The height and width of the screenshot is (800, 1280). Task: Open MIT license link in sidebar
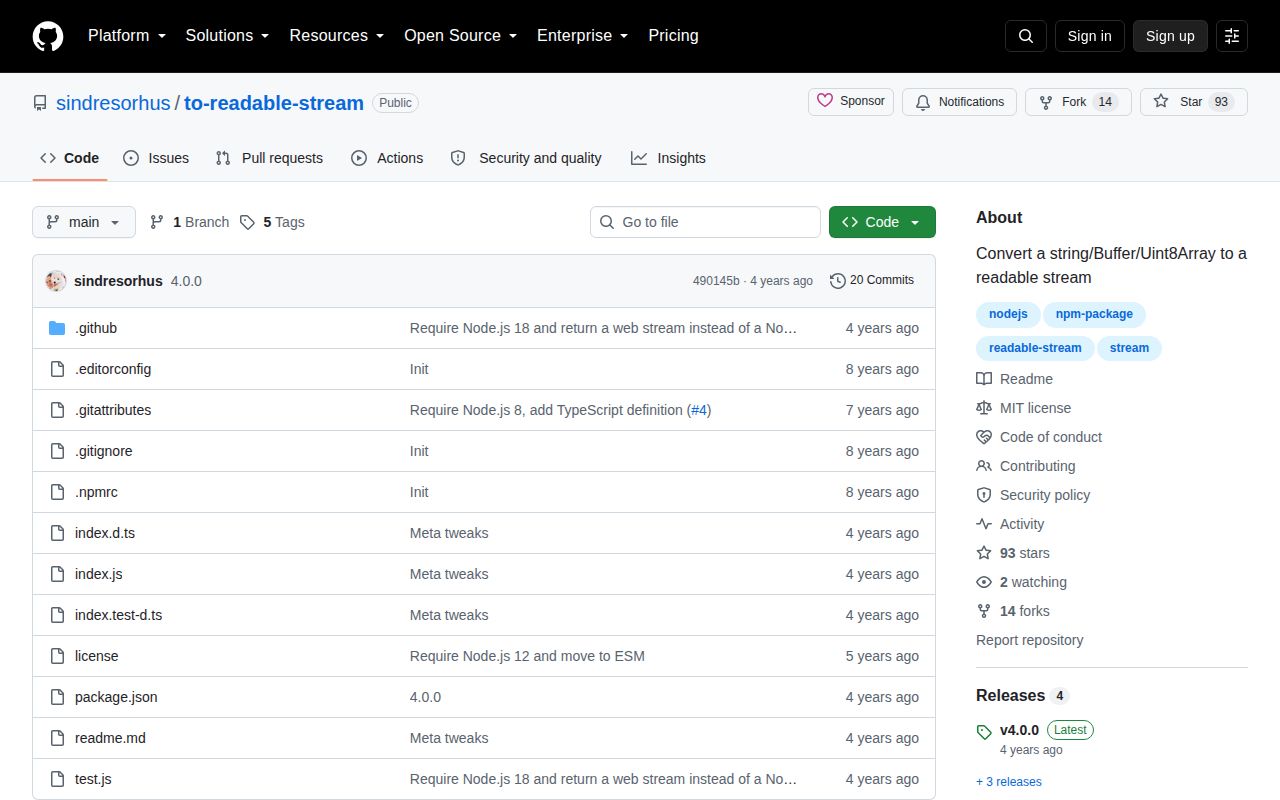[x=1024, y=408]
